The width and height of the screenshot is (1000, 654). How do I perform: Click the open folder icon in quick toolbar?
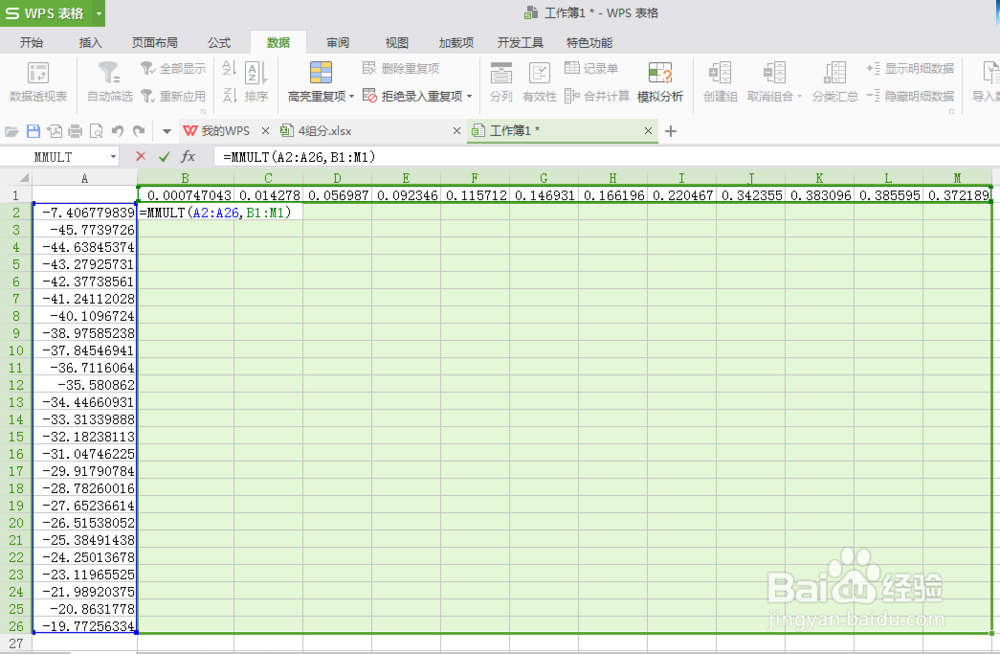[x=11, y=131]
